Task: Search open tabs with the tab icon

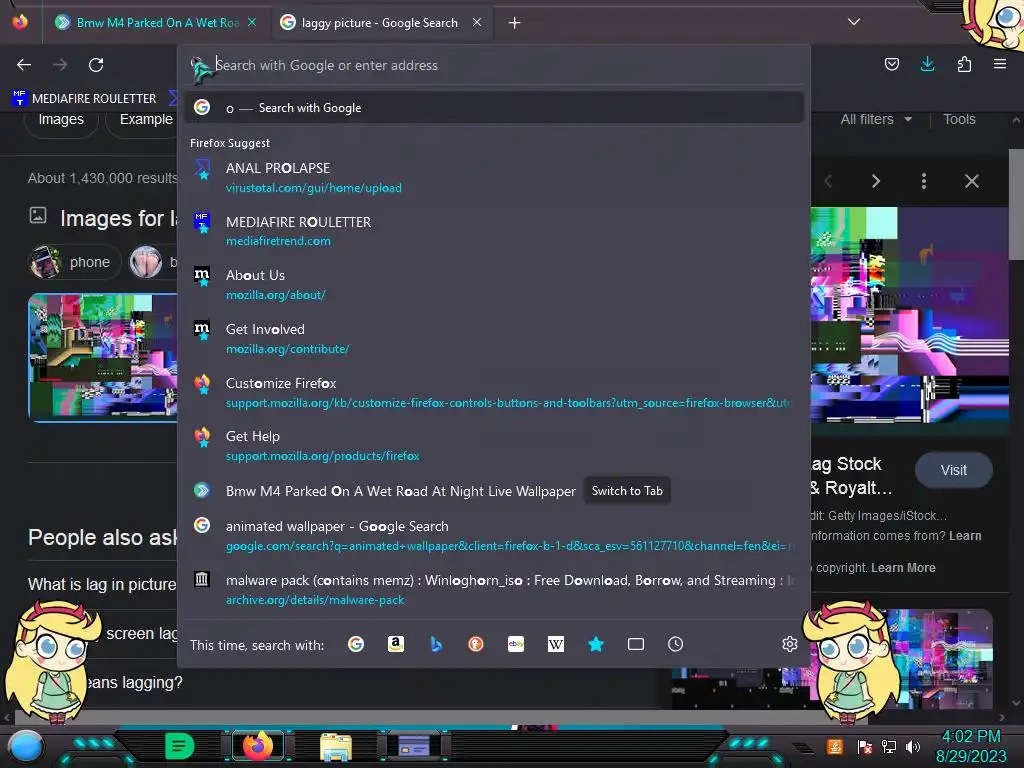Action: (635, 645)
